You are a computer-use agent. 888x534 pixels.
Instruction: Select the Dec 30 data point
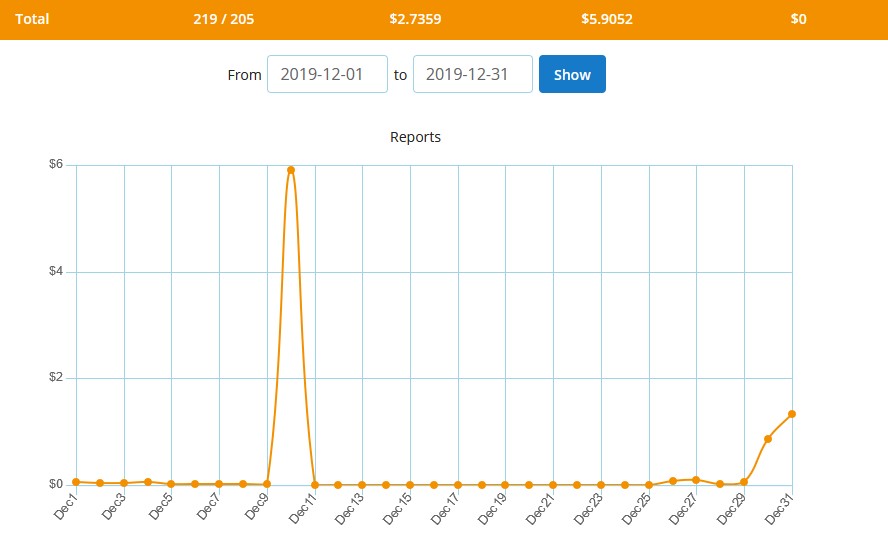click(x=768, y=439)
